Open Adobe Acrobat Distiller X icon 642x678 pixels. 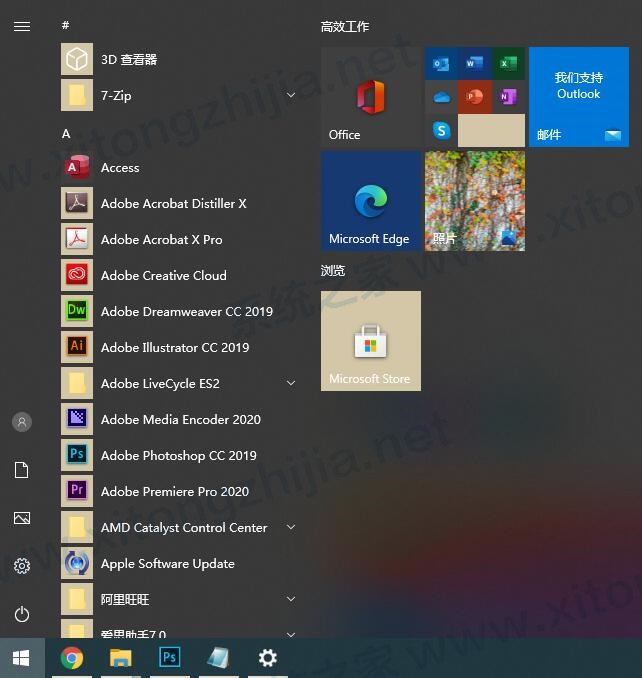77,203
